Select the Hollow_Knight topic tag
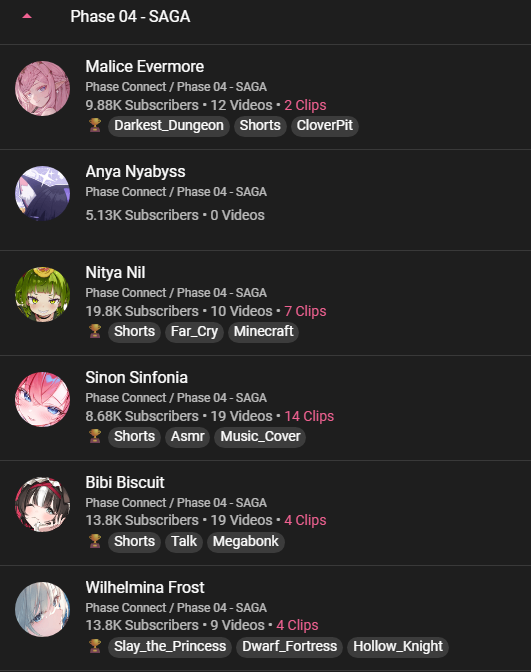The width and height of the screenshot is (531, 672). coord(398,647)
